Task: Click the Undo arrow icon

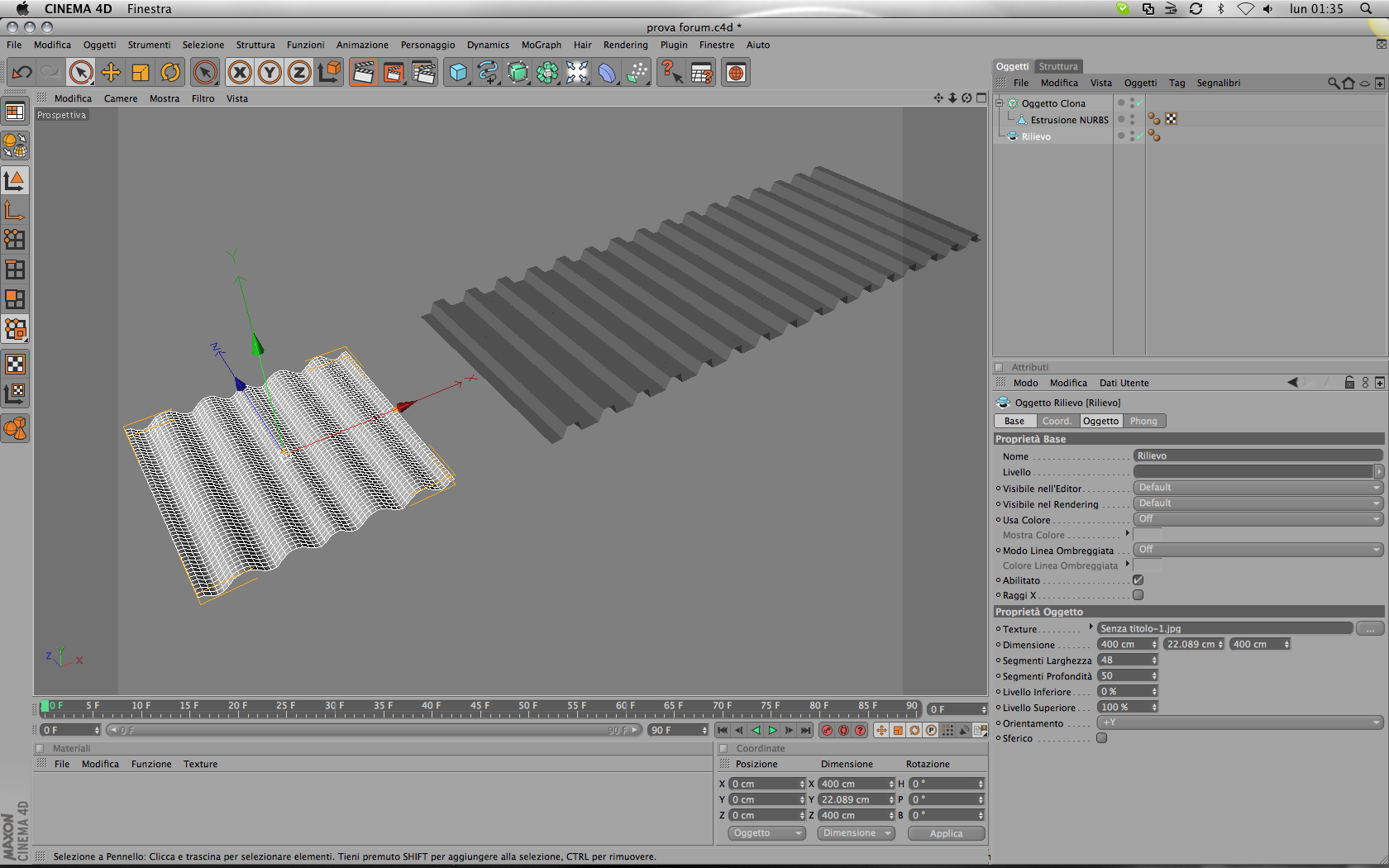Action: (x=21, y=73)
